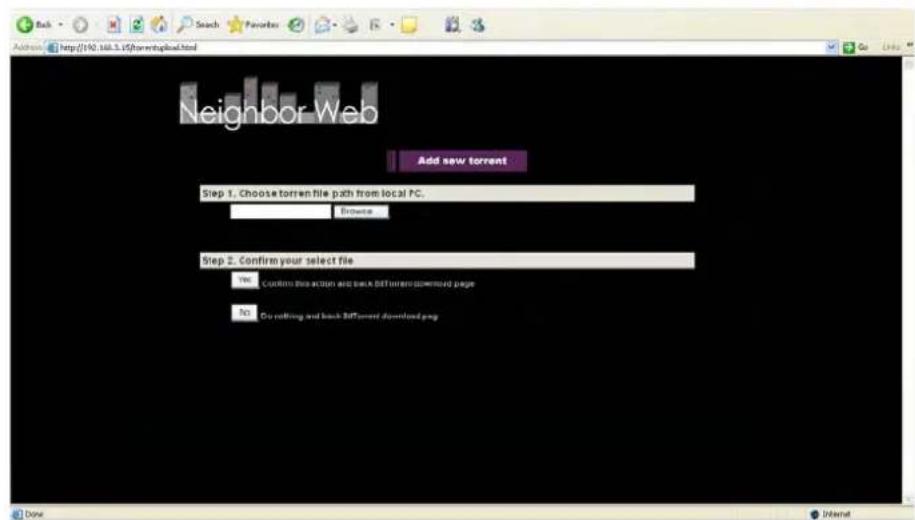Screen dimensions: 915x520
Task: Click the Mail envelope icon
Action: coord(322,25)
